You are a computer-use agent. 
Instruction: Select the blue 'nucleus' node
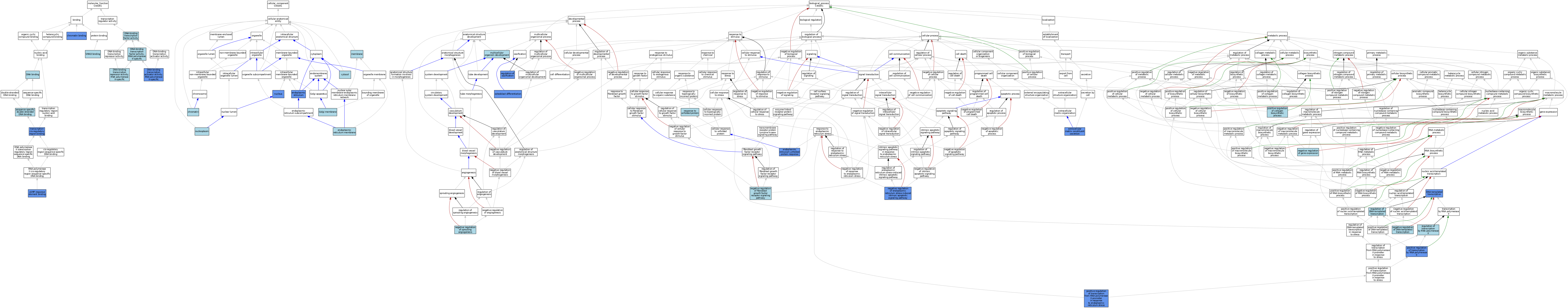[x=278, y=94]
